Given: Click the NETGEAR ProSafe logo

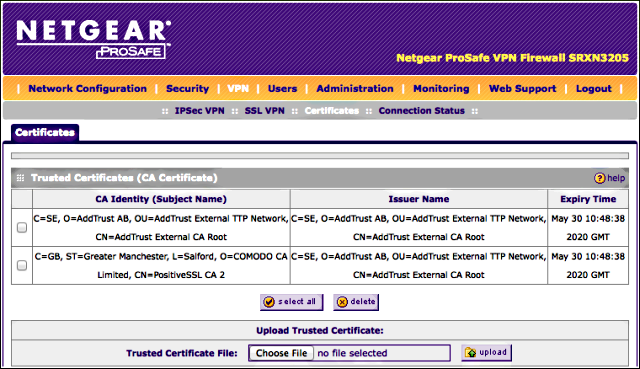Looking at the screenshot, I should 93,39.
